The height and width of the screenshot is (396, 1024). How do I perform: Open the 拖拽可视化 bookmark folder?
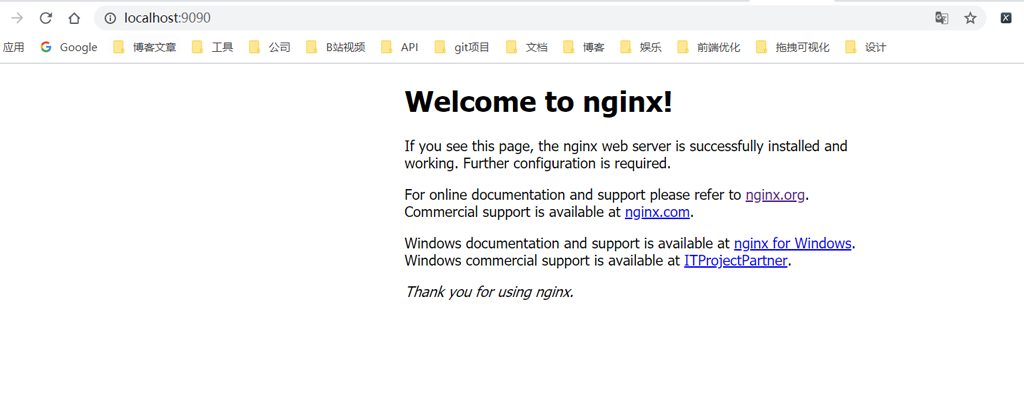792,47
